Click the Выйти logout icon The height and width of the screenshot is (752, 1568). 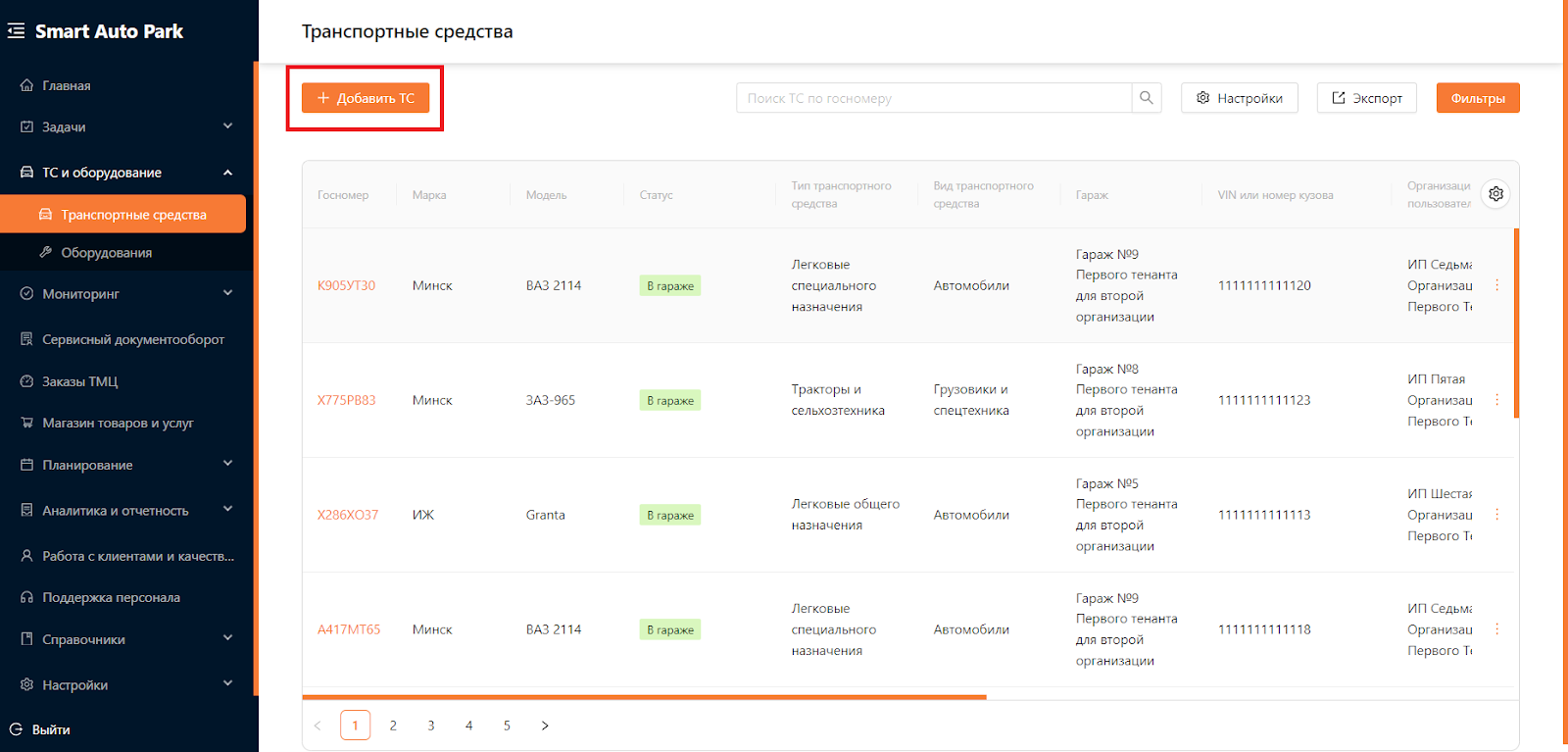click(x=16, y=729)
